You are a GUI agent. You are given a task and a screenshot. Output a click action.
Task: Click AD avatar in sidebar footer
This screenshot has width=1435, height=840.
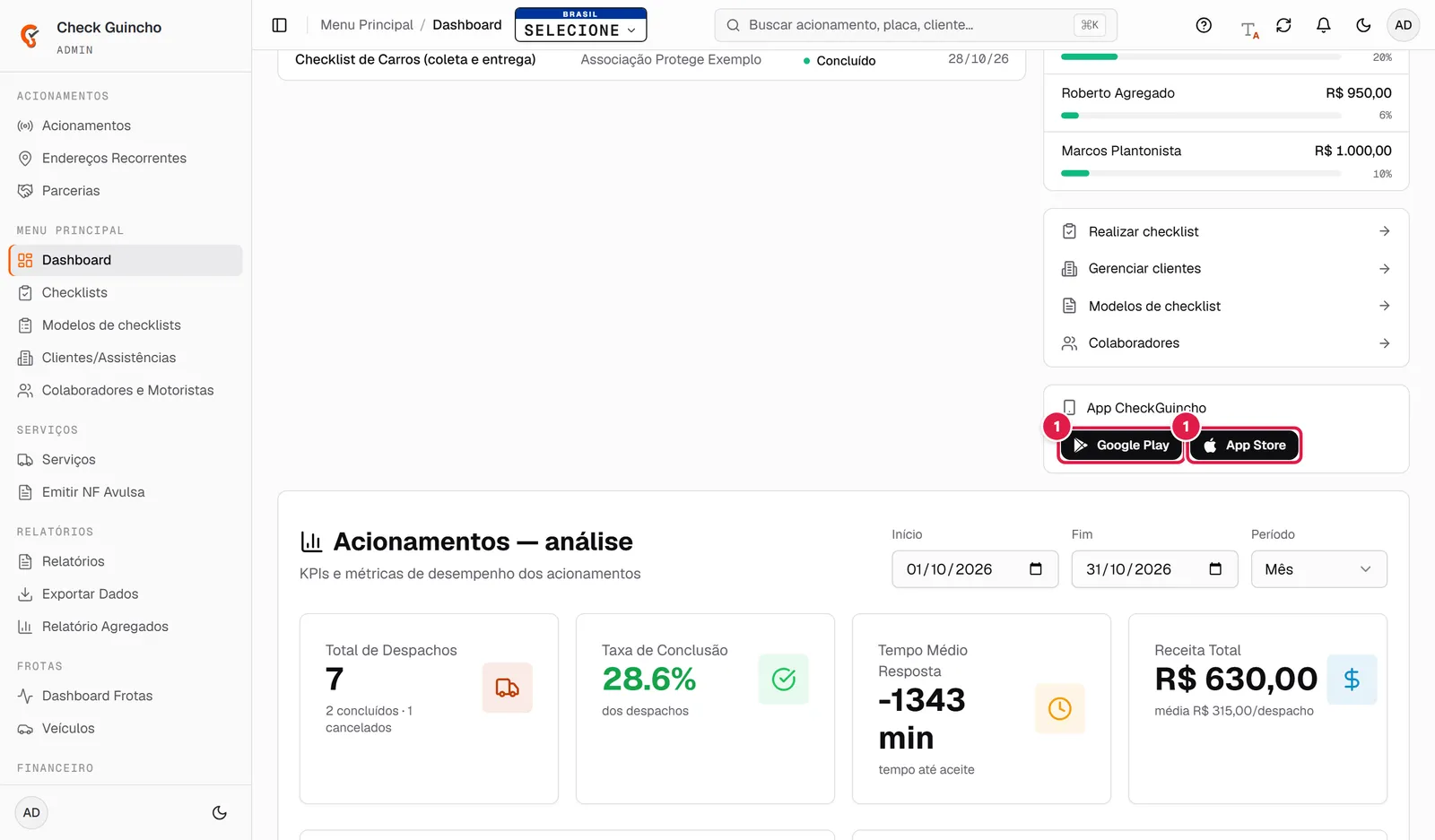(x=31, y=813)
